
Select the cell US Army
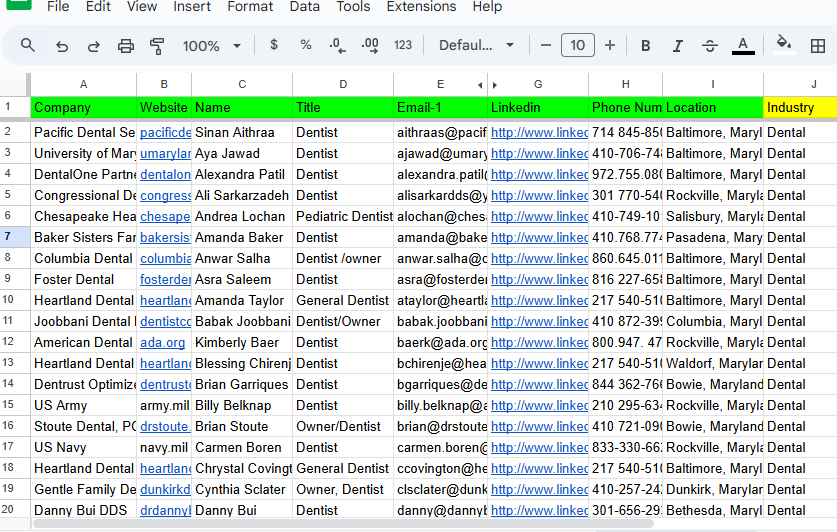(x=83, y=405)
